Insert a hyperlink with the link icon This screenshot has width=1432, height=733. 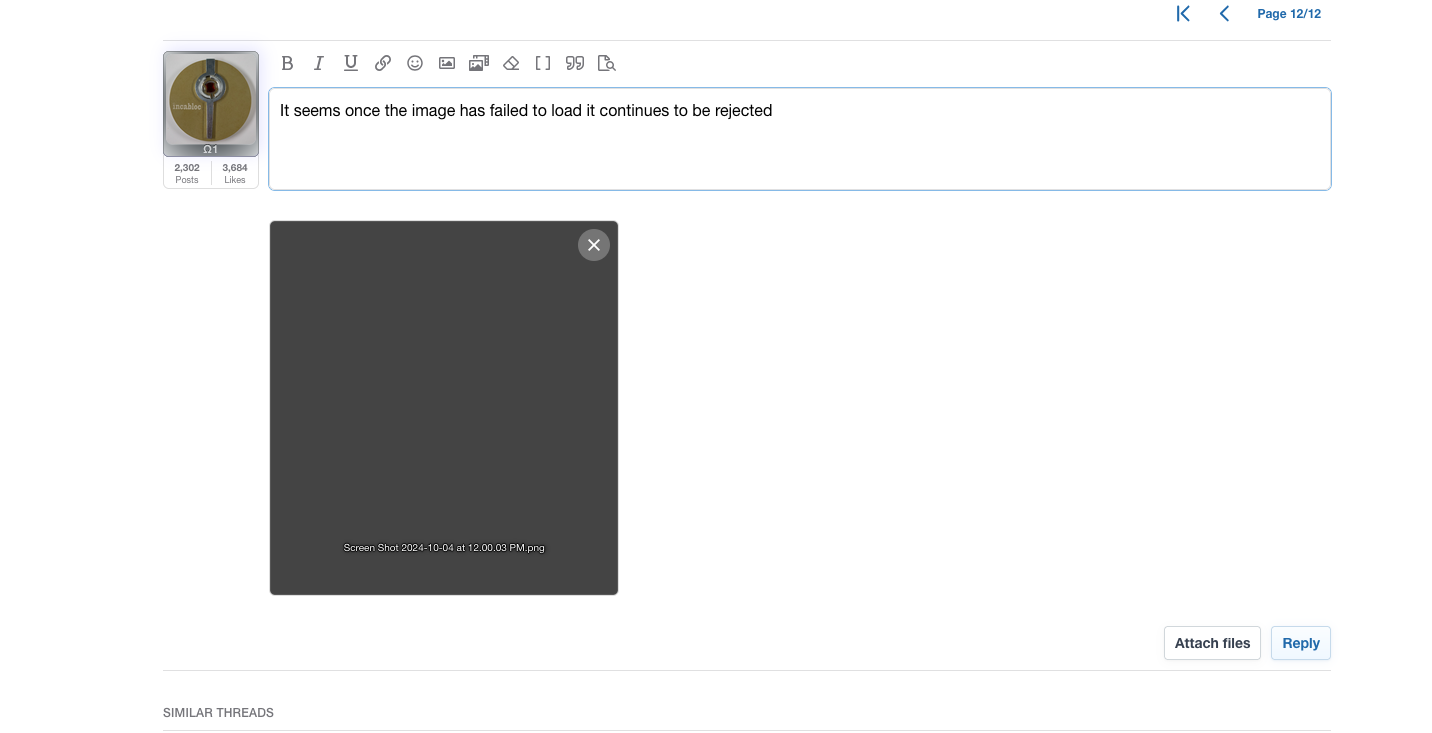pyautogui.click(x=383, y=63)
